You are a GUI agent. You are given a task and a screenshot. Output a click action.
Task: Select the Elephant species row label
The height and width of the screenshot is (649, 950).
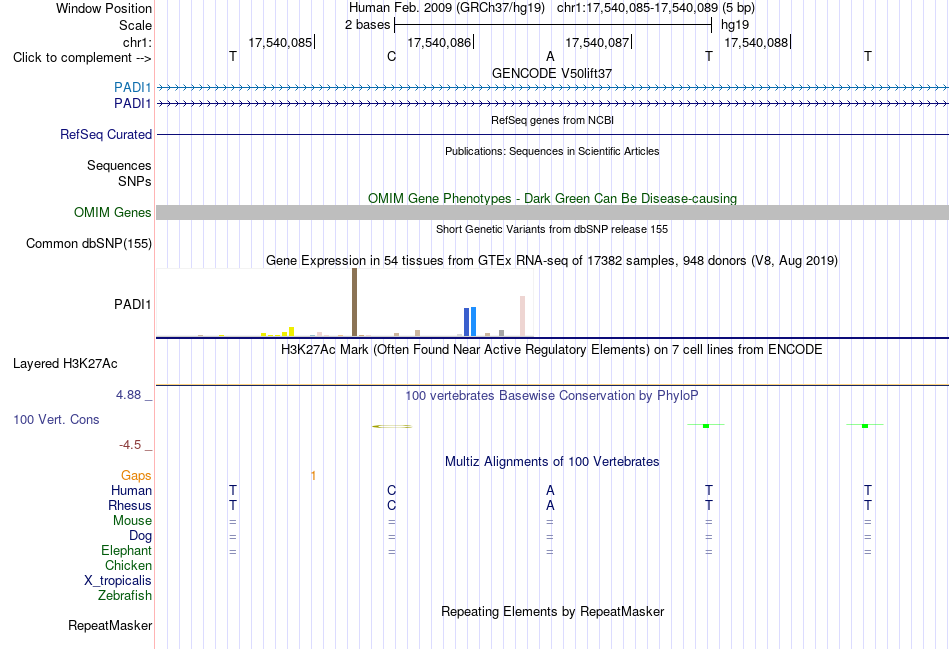[x=126, y=550]
